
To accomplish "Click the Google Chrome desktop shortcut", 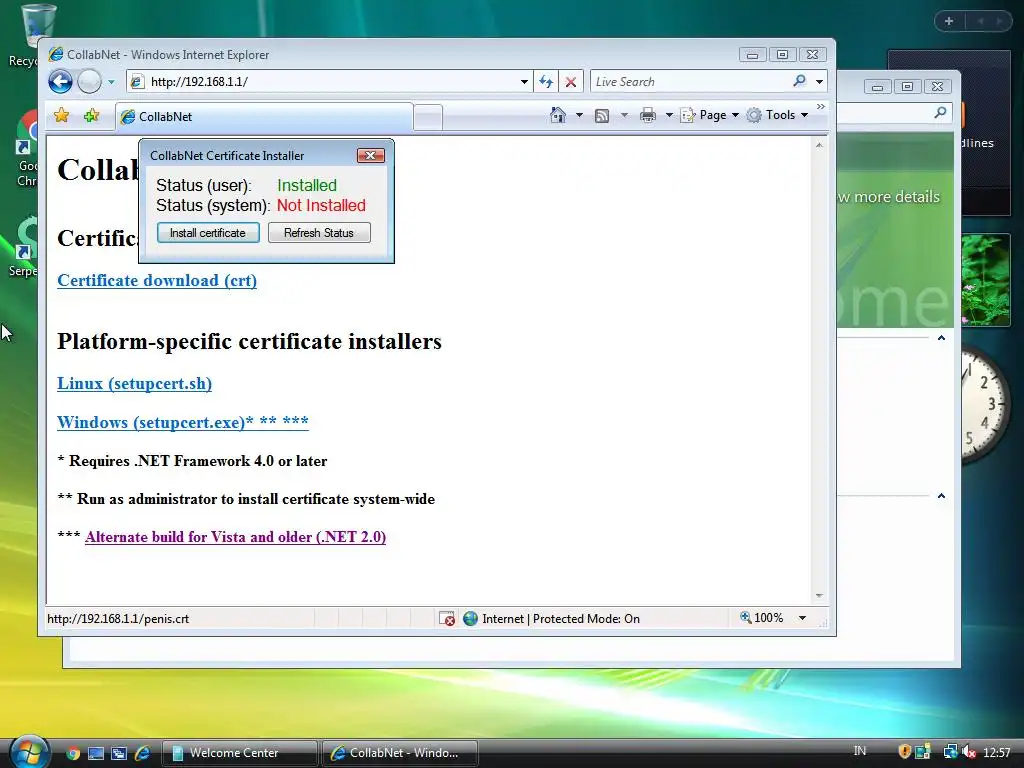I will tap(27, 149).
